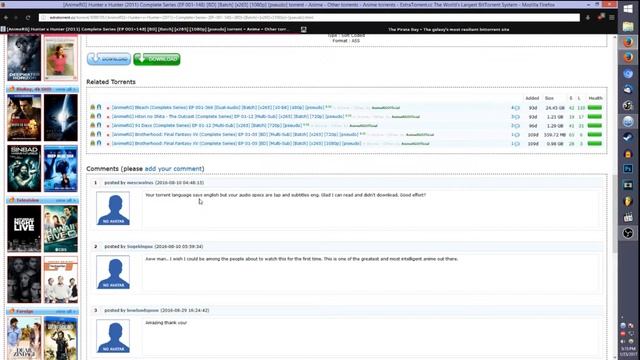Click the magnet icon on the 91 Days row
Image resolution: width=640 pixels, height=360 pixels.
coord(99,126)
